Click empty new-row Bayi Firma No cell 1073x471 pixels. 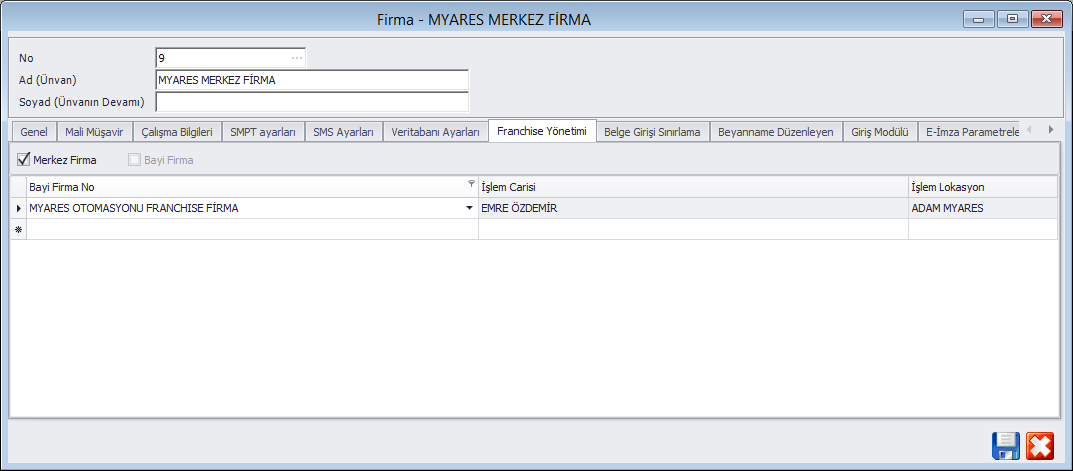coord(252,229)
